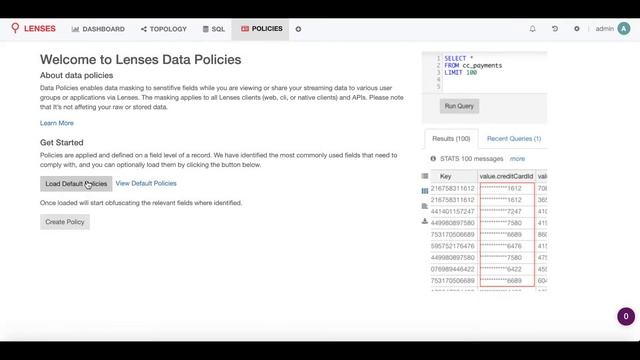Open the View Default Policies link

pyautogui.click(x=146, y=183)
